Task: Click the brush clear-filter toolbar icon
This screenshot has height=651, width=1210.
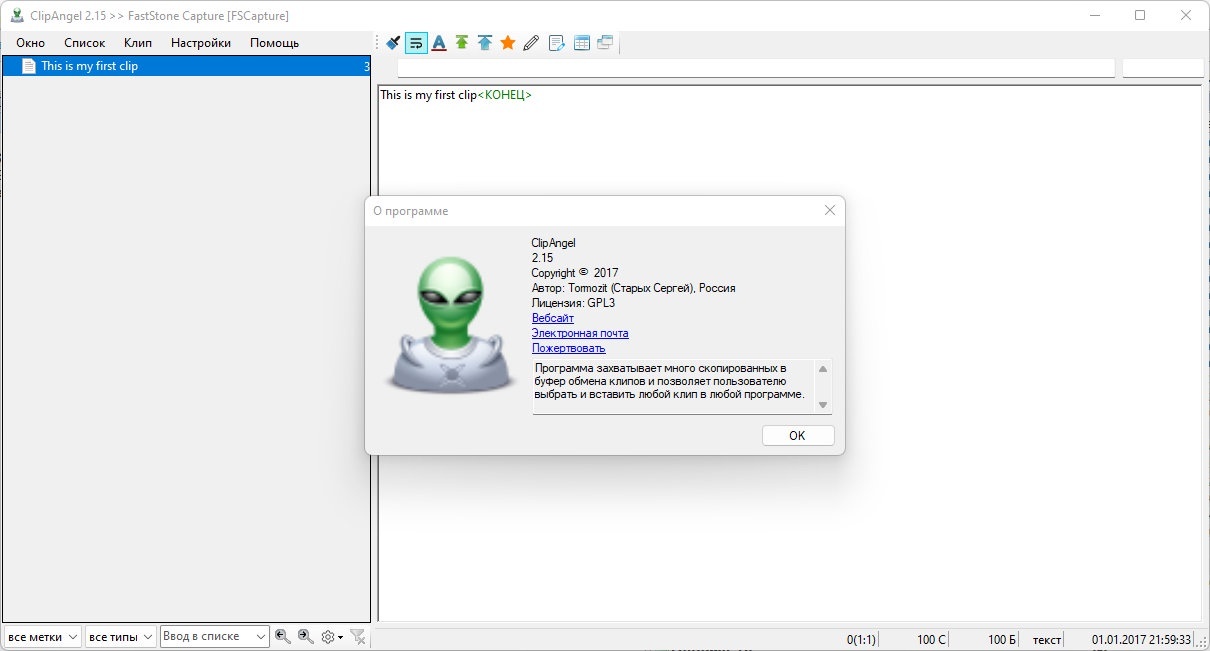Action: 393,43
